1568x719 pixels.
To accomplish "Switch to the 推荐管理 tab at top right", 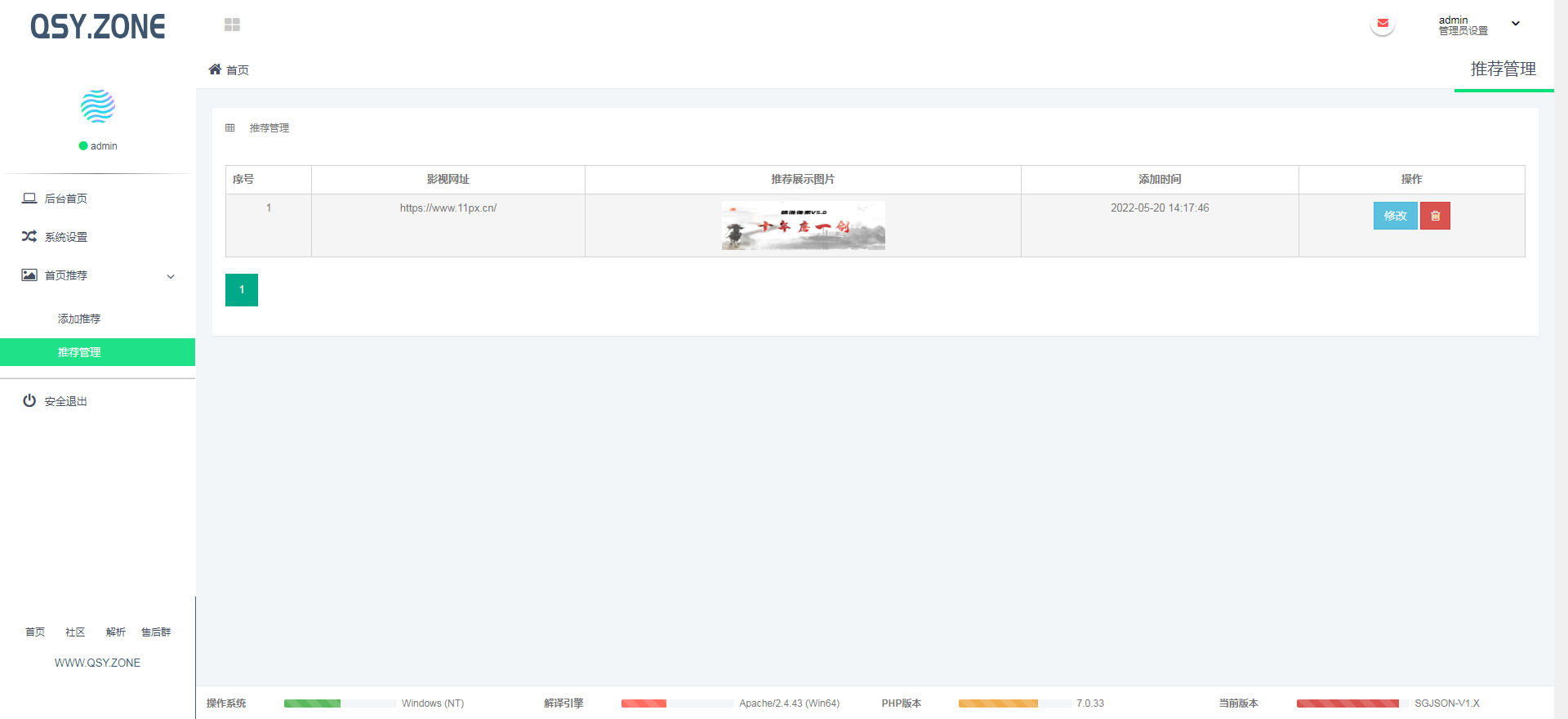I will pos(1503,69).
